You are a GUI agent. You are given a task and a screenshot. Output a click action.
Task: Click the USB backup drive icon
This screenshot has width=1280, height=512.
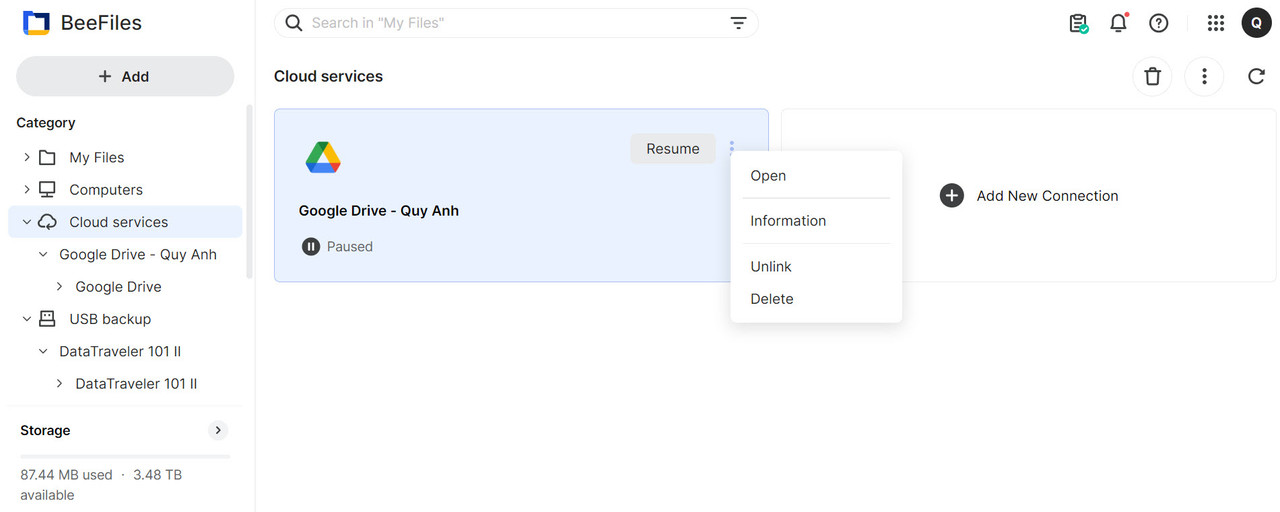pos(47,319)
